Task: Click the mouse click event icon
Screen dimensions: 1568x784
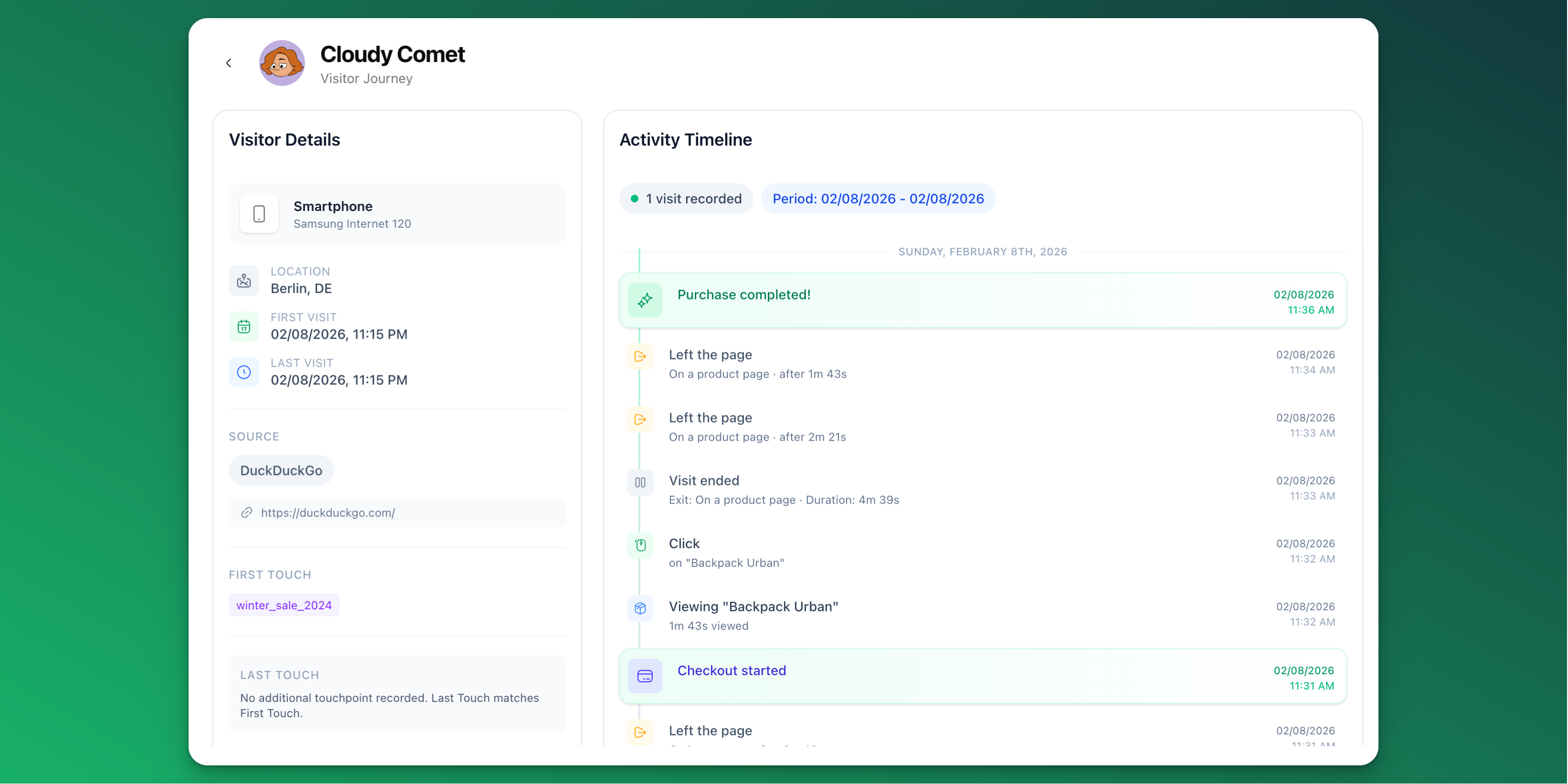Action: coord(640,545)
